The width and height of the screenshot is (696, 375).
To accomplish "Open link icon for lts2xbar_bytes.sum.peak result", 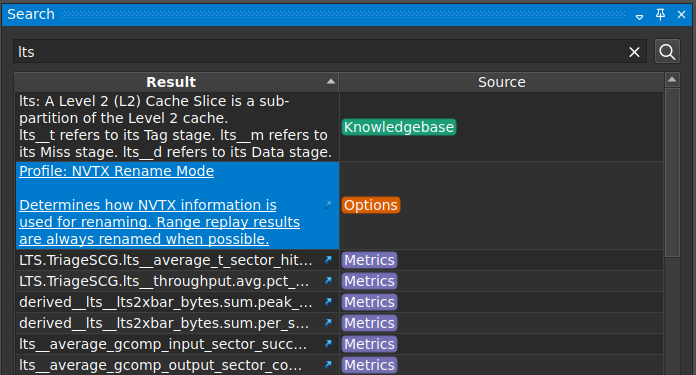I will tap(328, 302).
